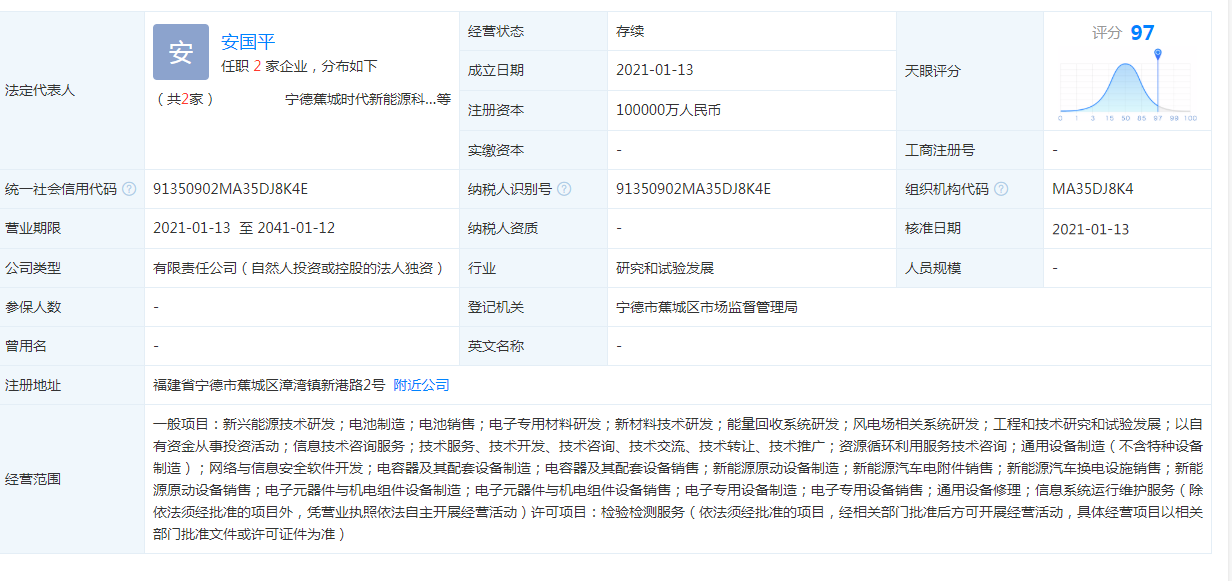Click credit code value under 统一社会信用代码
1232x581 pixels.
230,189
